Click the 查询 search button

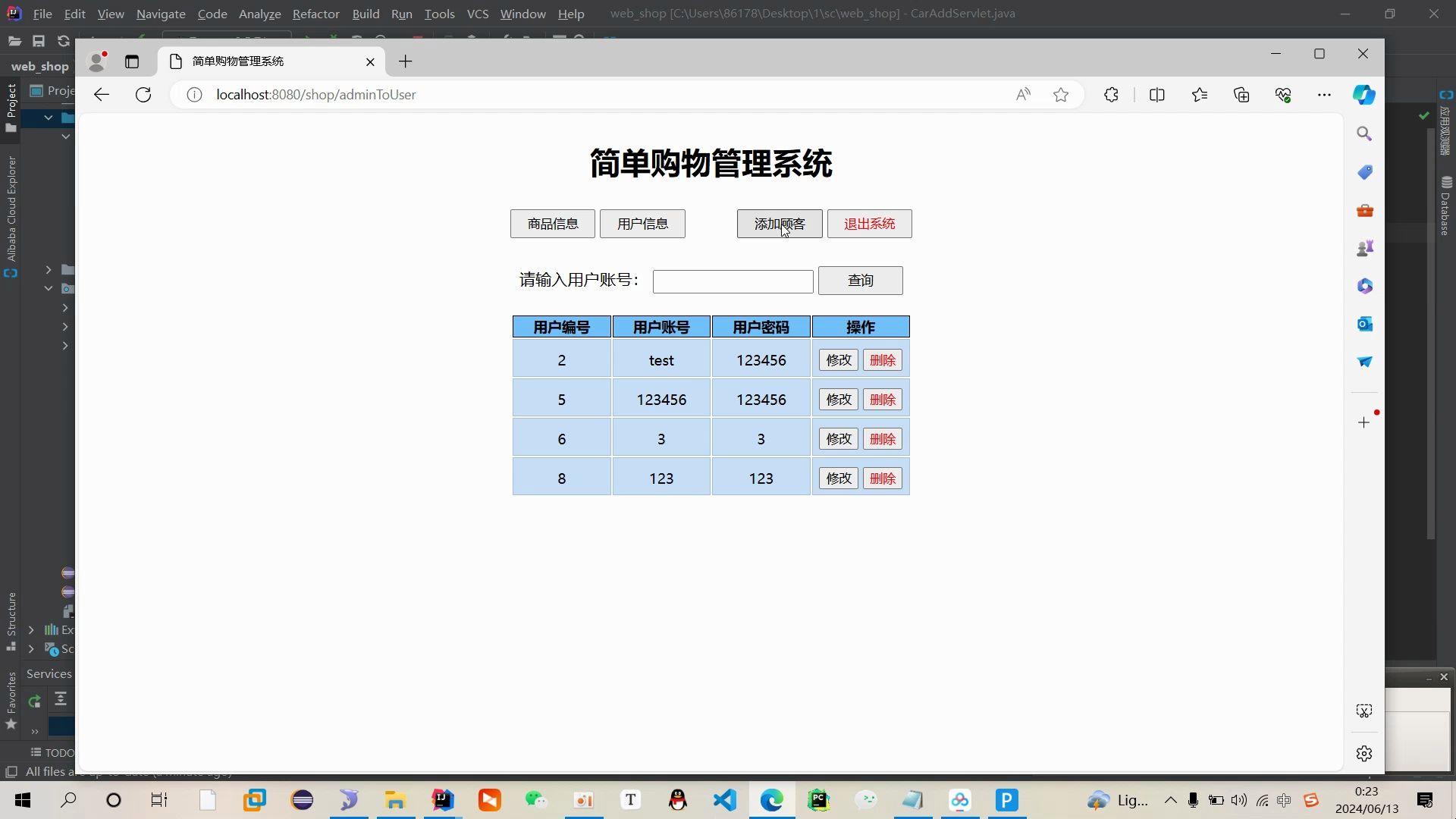click(861, 281)
